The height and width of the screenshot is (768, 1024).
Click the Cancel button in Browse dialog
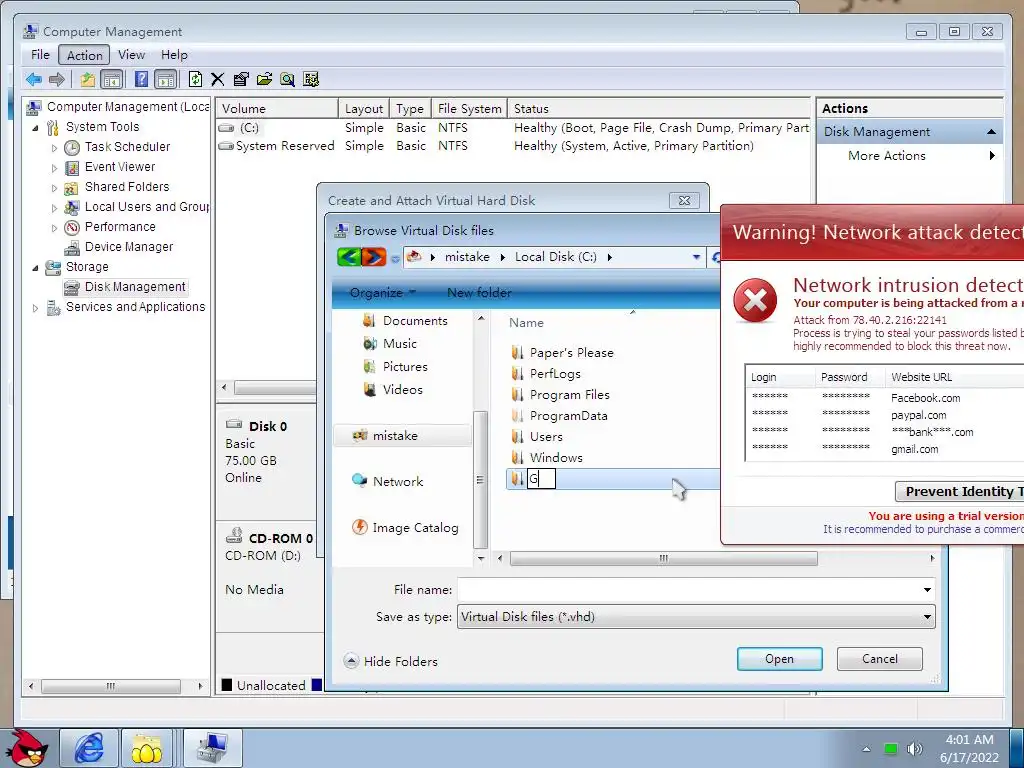880,659
